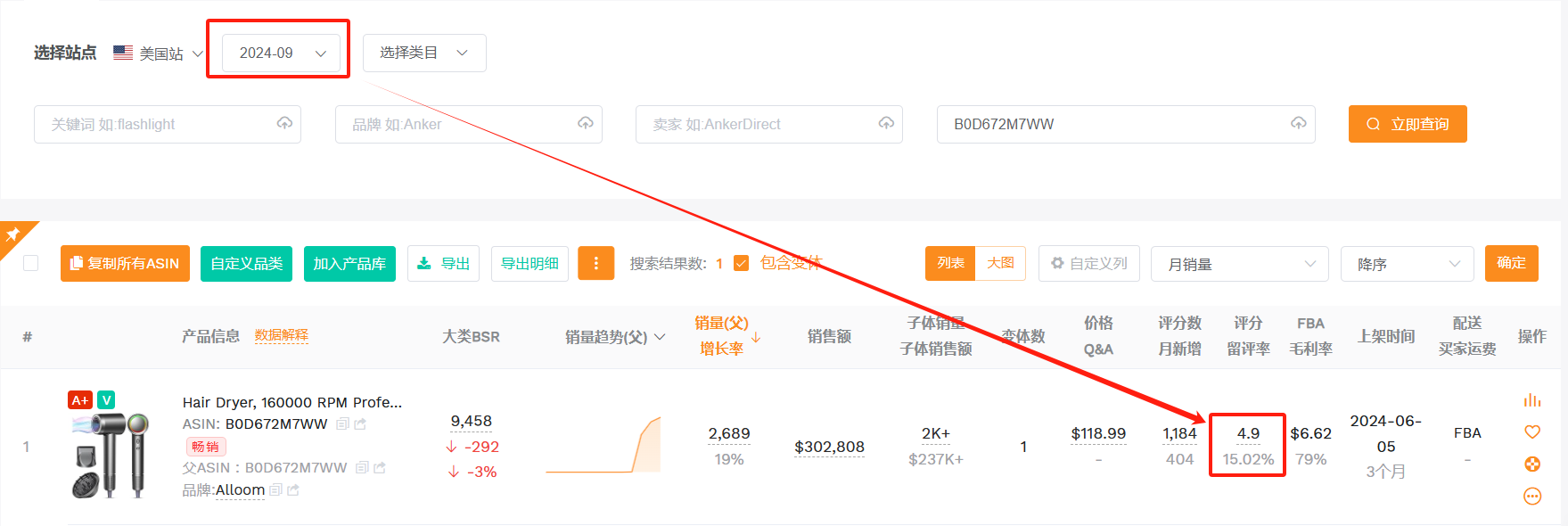Click the seller input field (卖家)

click(769, 124)
